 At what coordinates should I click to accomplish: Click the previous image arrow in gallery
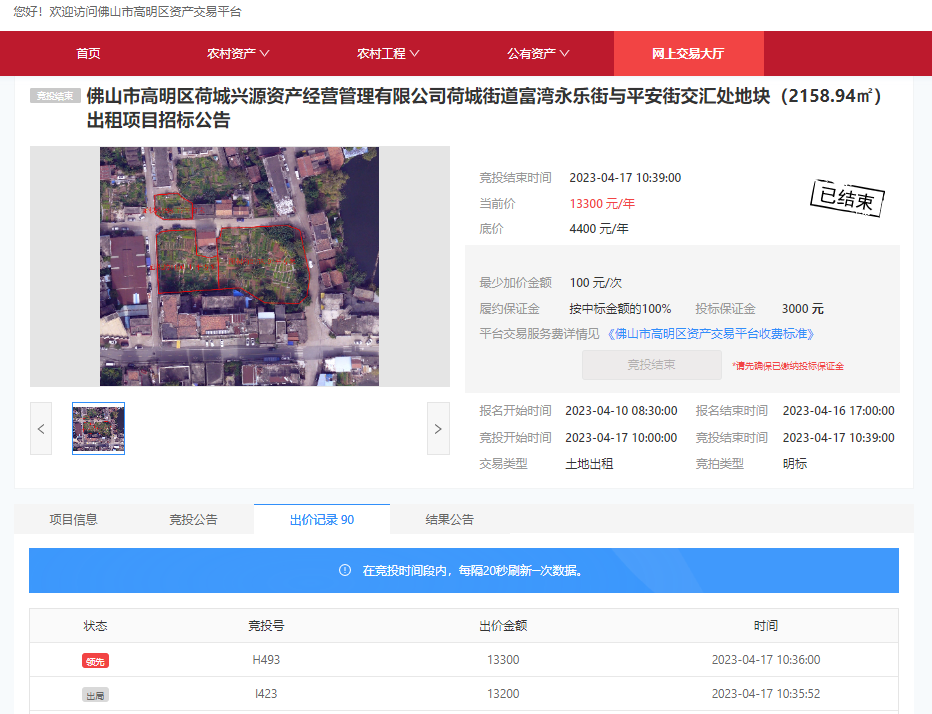pyautogui.click(x=41, y=429)
